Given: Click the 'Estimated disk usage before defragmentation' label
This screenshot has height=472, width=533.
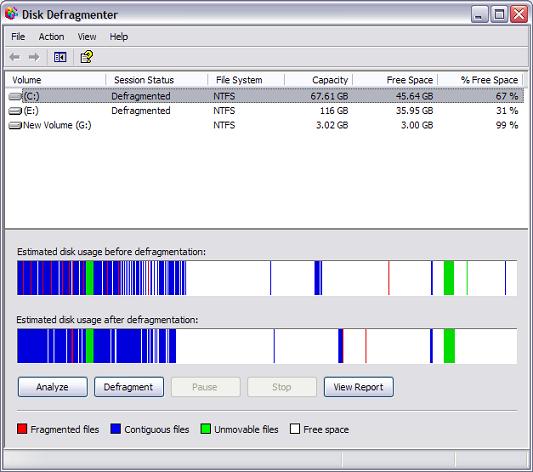Looking at the screenshot, I should (111, 252).
